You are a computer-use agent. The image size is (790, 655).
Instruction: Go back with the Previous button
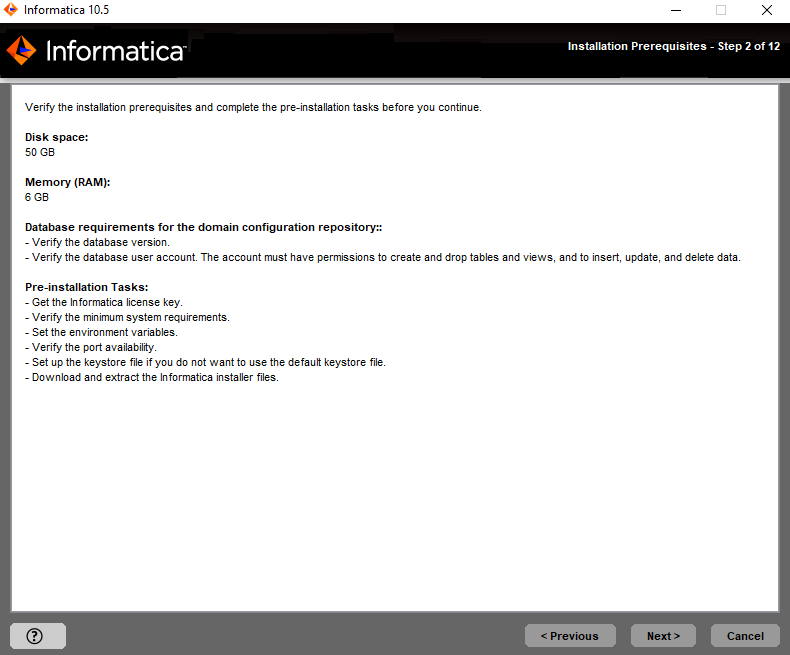coord(570,636)
